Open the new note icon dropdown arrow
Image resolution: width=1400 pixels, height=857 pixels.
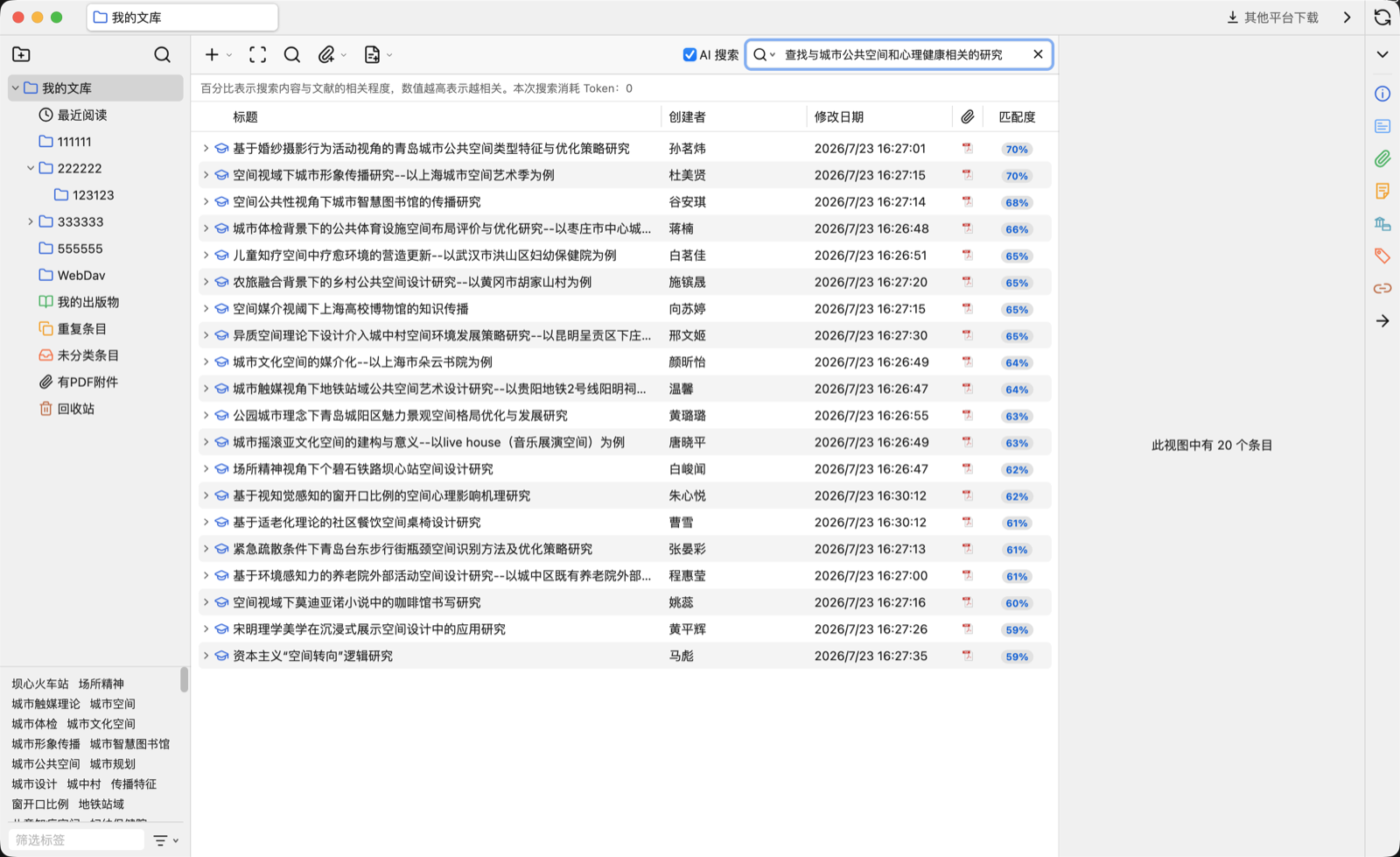[389, 55]
